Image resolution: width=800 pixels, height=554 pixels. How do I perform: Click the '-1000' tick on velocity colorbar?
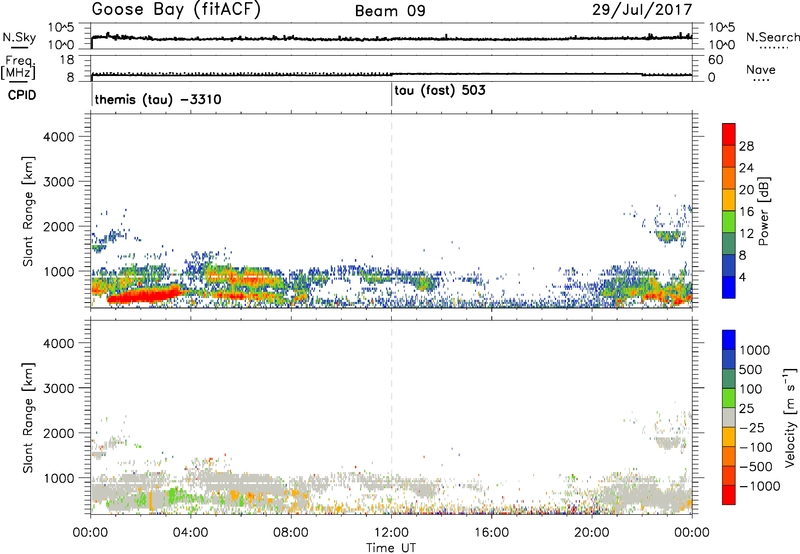pos(759,486)
